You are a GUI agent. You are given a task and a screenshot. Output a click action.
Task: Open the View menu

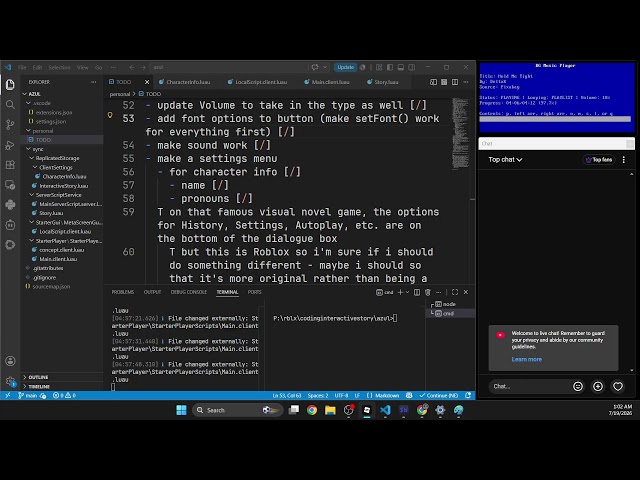click(x=82, y=67)
